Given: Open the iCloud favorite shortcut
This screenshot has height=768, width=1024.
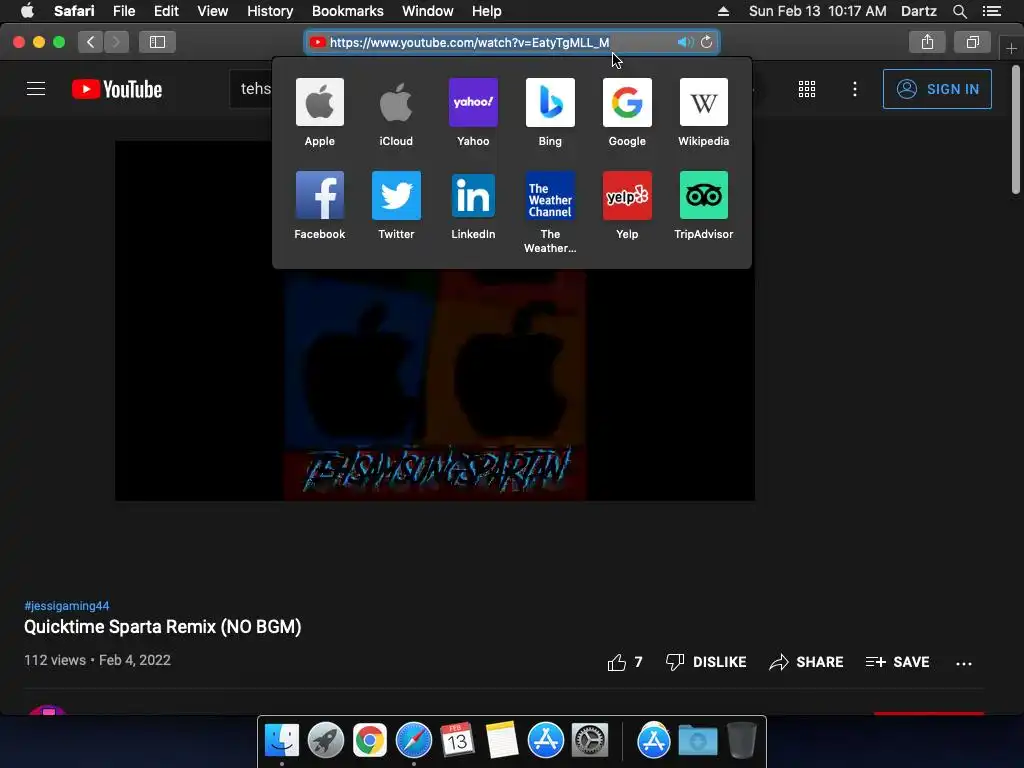Looking at the screenshot, I should pos(396,112).
